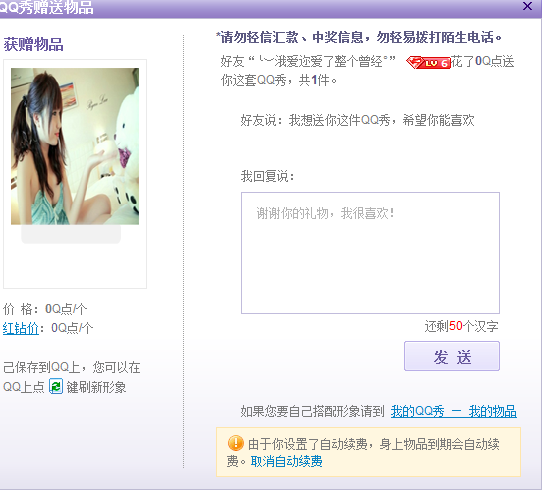This screenshot has width=552, height=496.
Task: Open the 红钻价 link
Action: tap(21, 328)
